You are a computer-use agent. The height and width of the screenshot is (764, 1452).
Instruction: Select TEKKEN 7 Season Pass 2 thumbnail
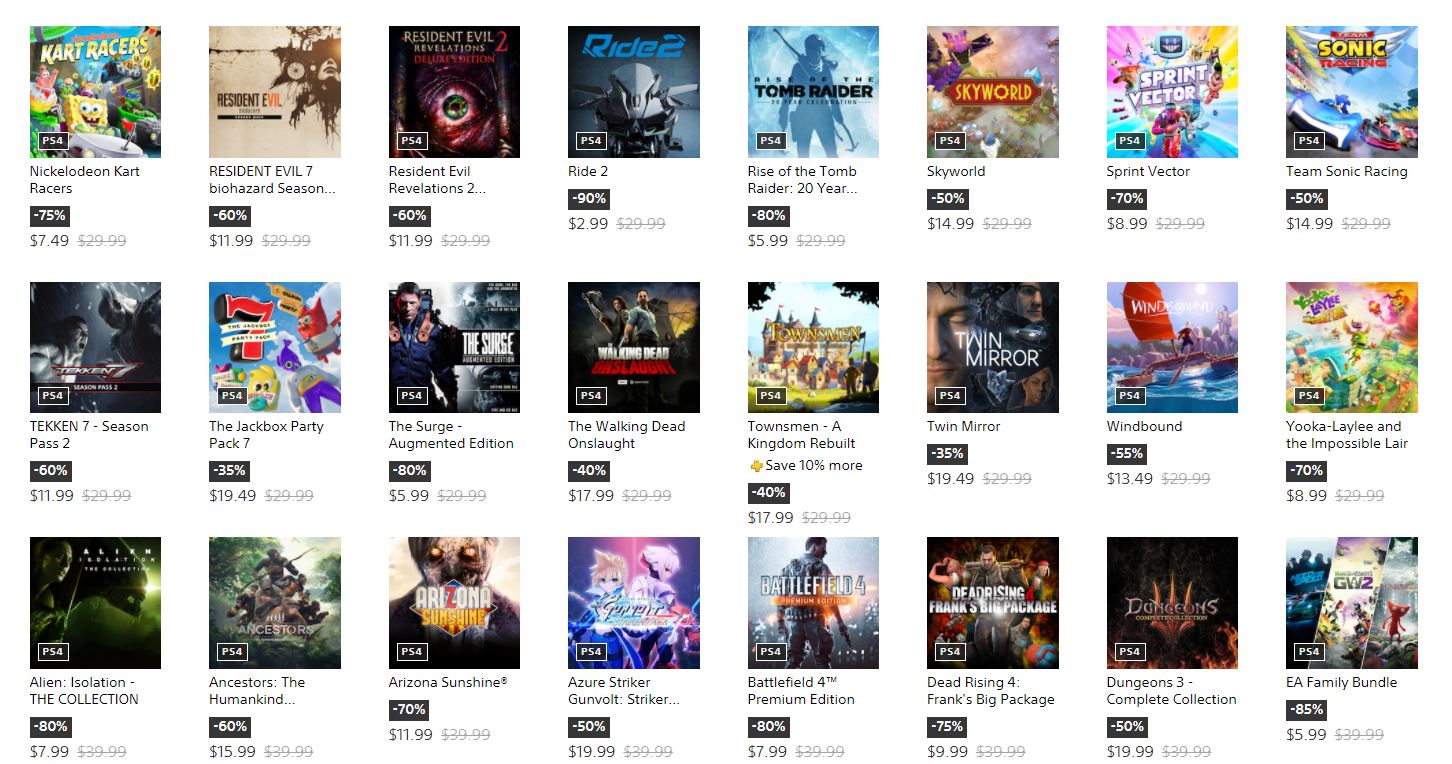pos(95,347)
